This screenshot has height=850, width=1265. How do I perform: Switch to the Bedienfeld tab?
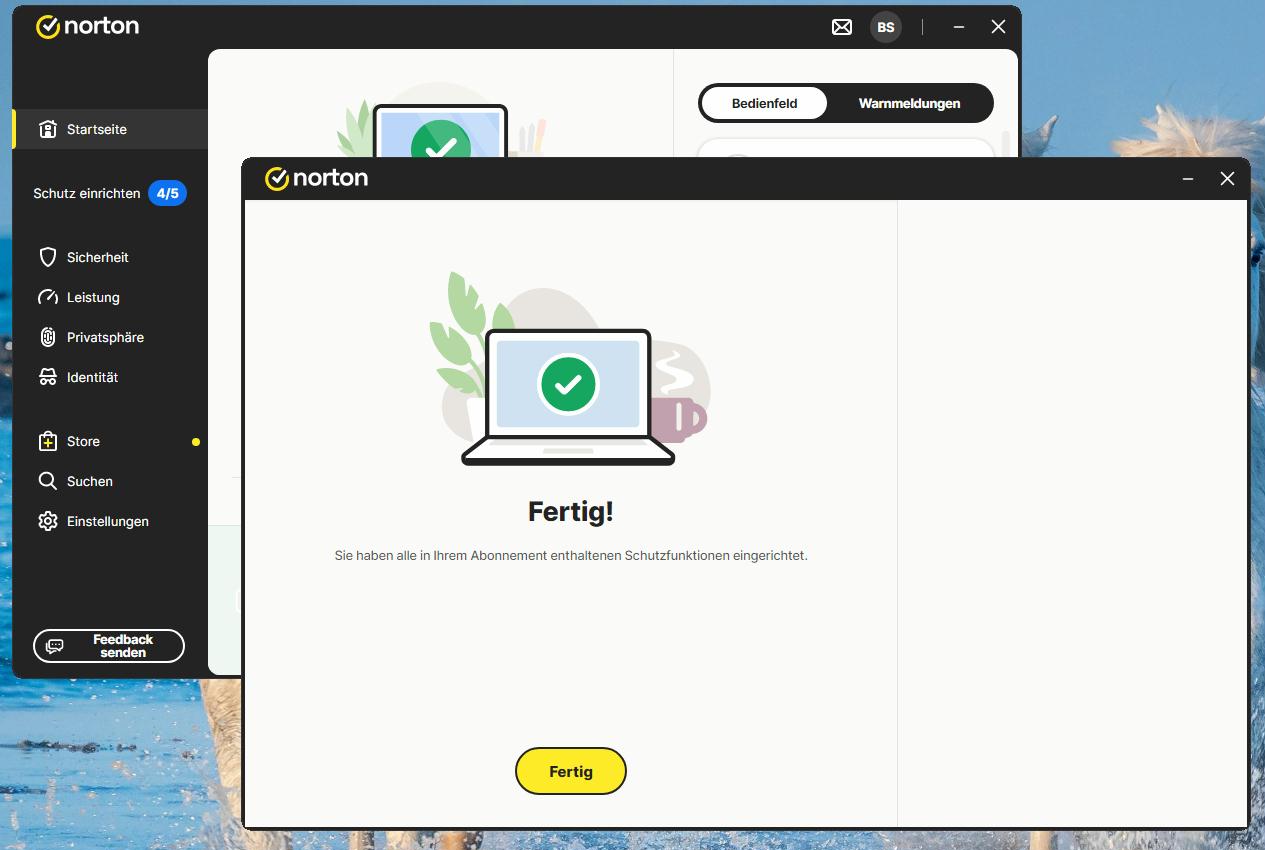pos(764,103)
